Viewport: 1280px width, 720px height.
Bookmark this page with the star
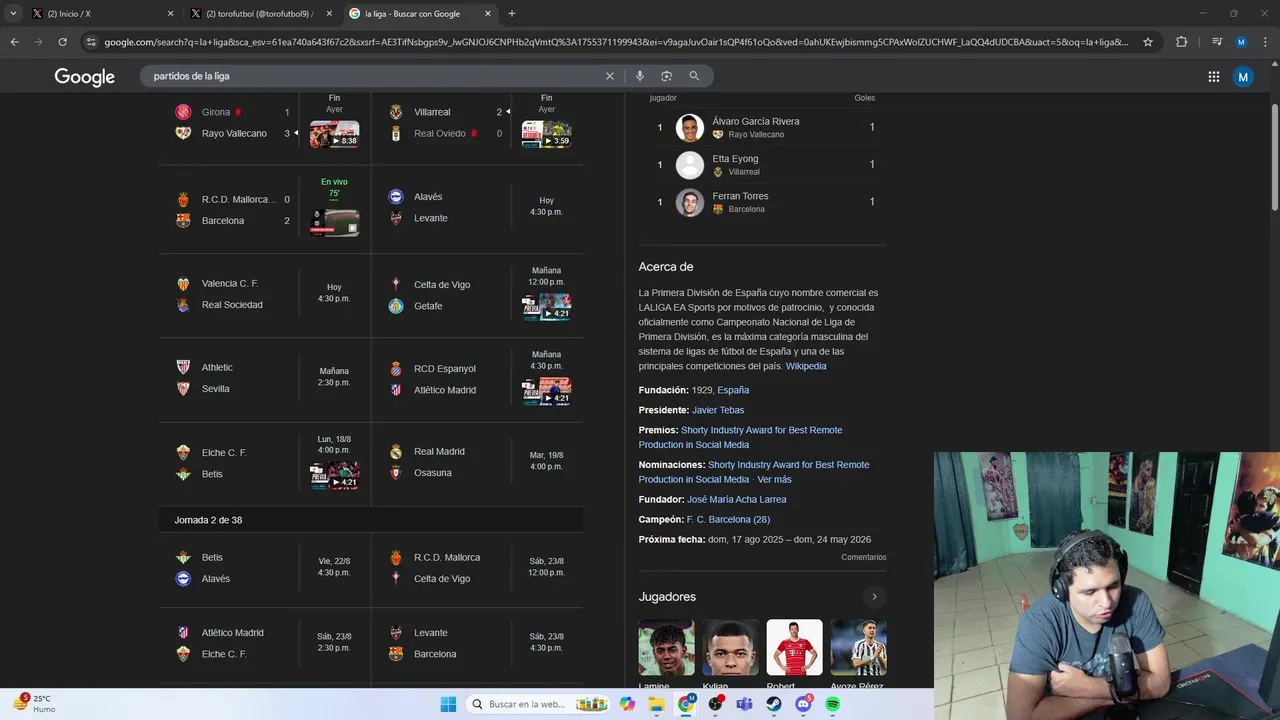[1148, 42]
